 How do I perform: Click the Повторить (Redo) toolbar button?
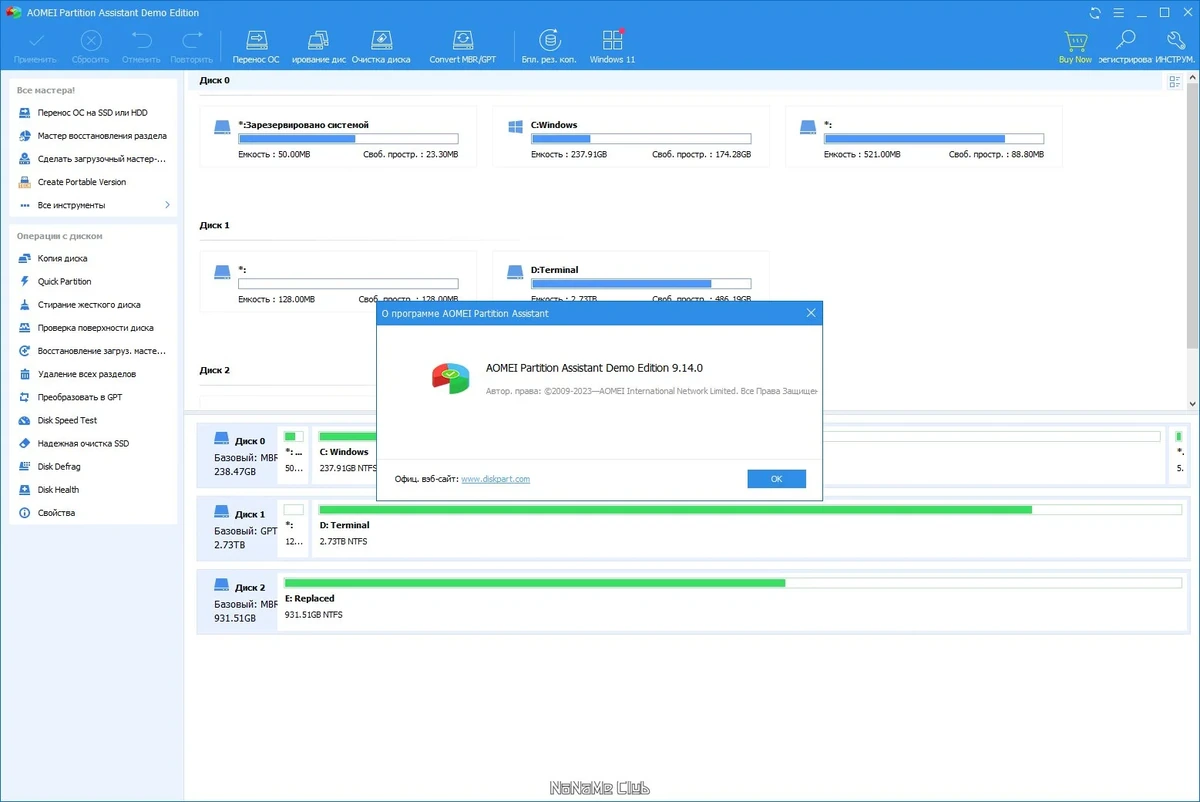click(191, 46)
